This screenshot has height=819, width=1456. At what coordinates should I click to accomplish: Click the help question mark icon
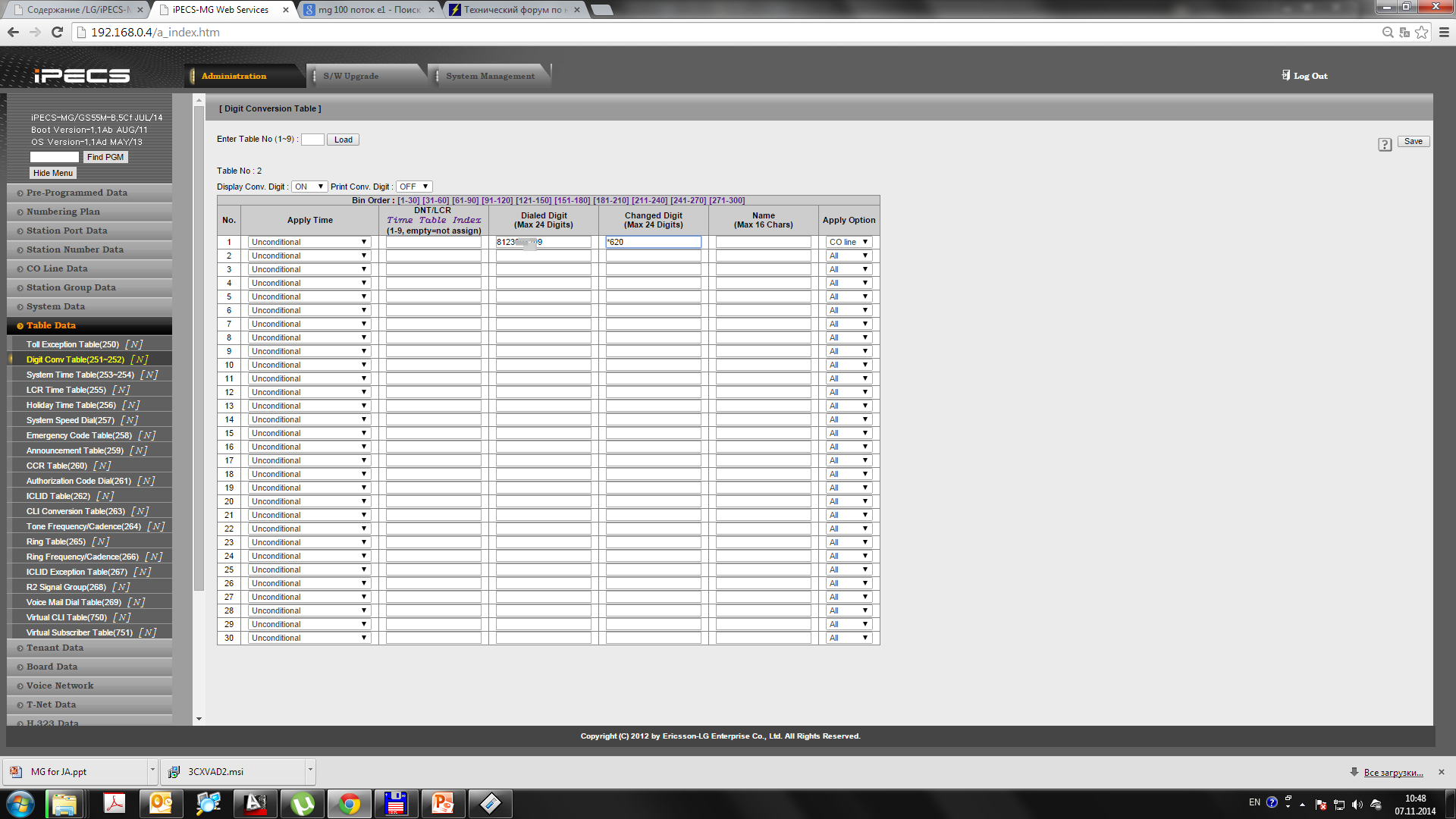(x=1385, y=145)
